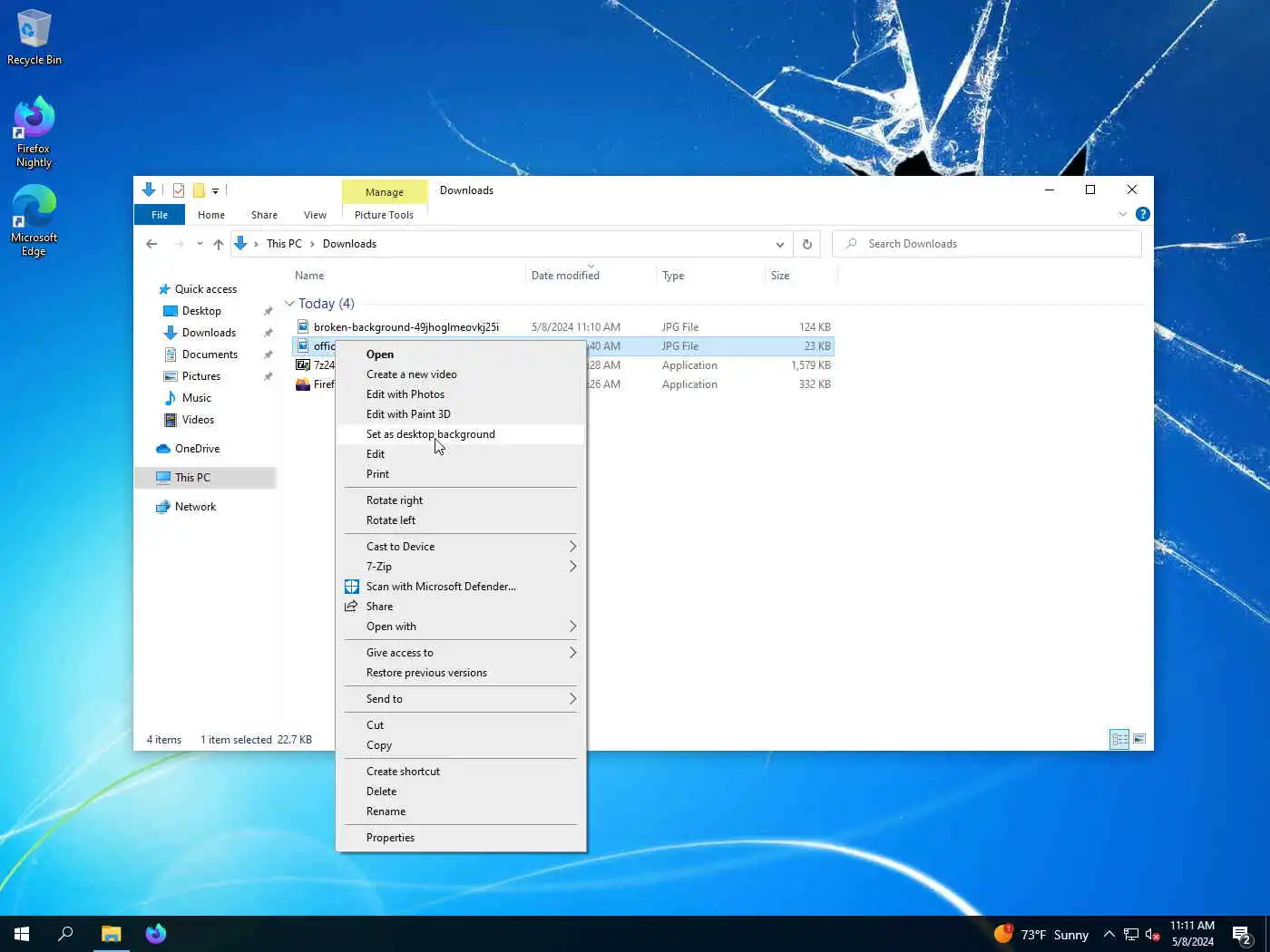Expand the Give access to submenu
1270x952 pixels.
click(461, 653)
